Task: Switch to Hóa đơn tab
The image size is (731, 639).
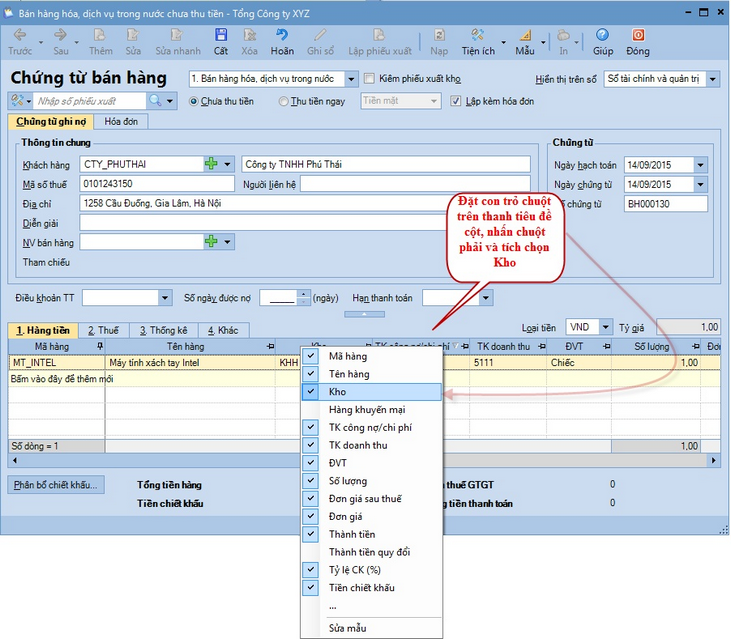Action: tap(121, 122)
